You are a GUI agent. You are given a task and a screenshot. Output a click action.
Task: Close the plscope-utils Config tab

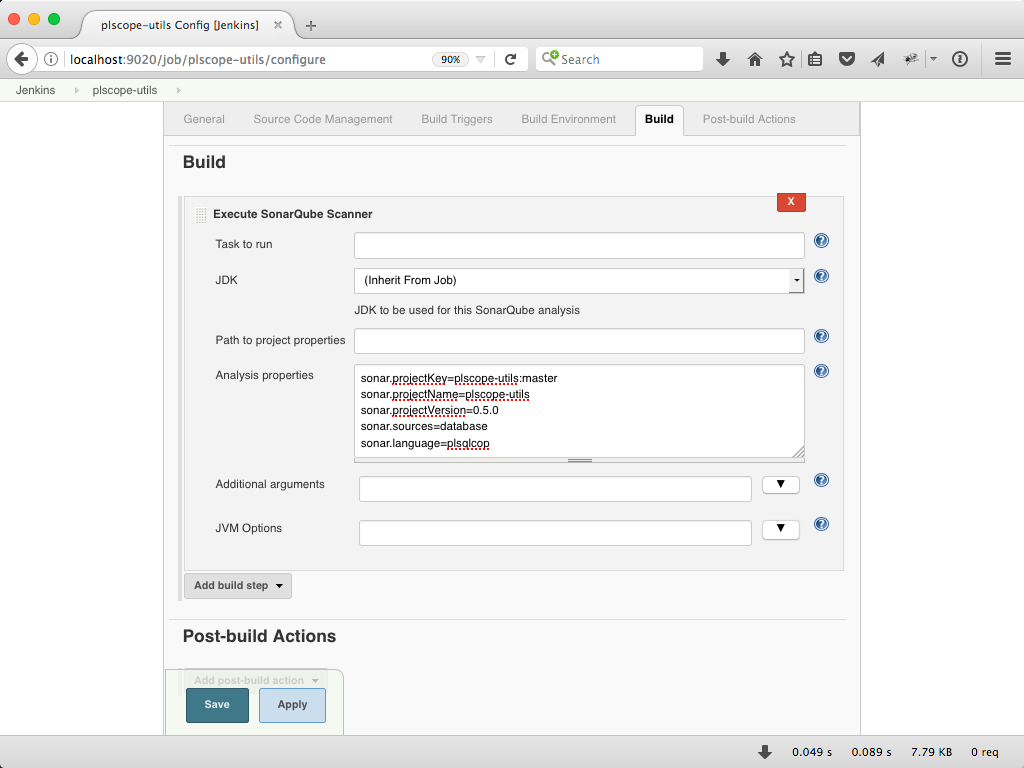pyautogui.click(x=278, y=25)
